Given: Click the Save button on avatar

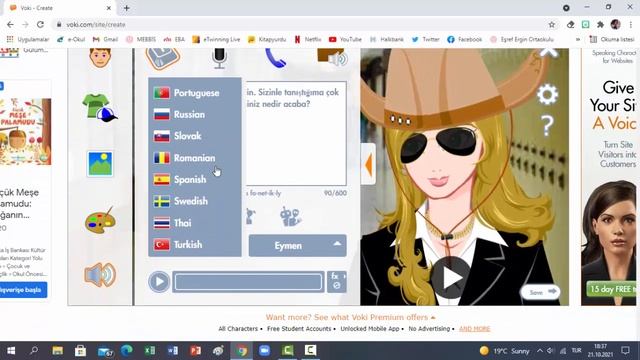Looking at the screenshot, I should point(541,292).
